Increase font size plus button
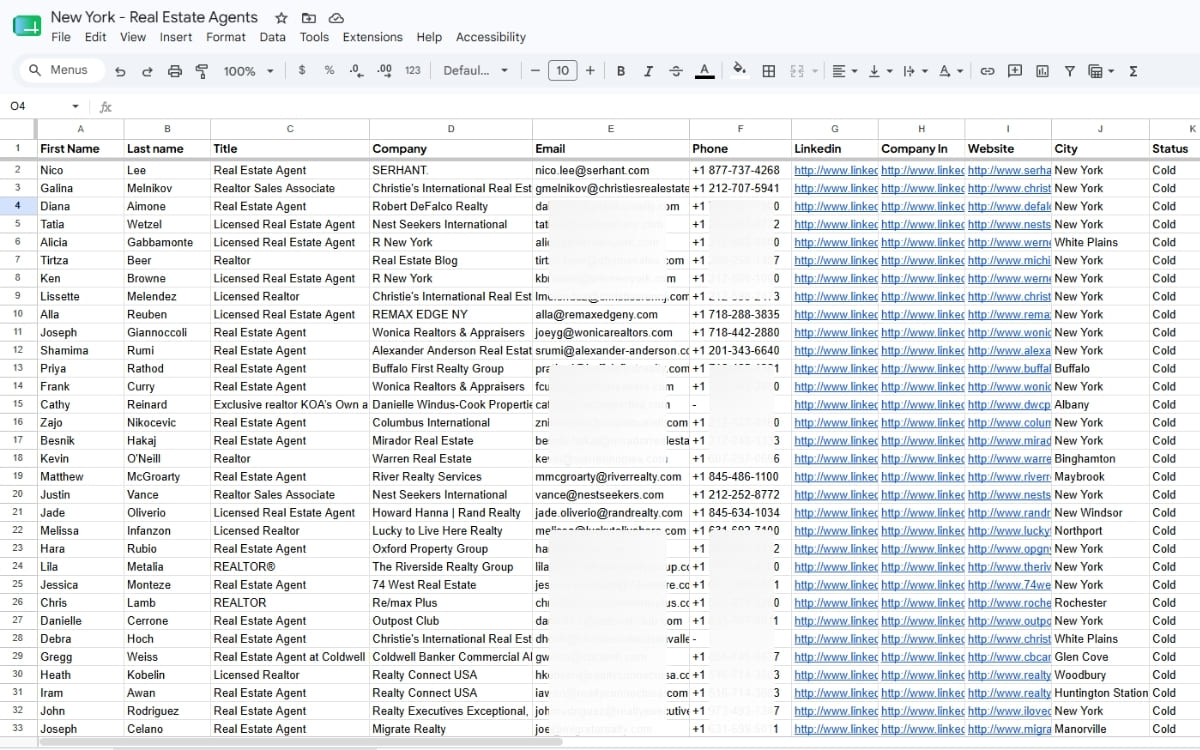 590,71
